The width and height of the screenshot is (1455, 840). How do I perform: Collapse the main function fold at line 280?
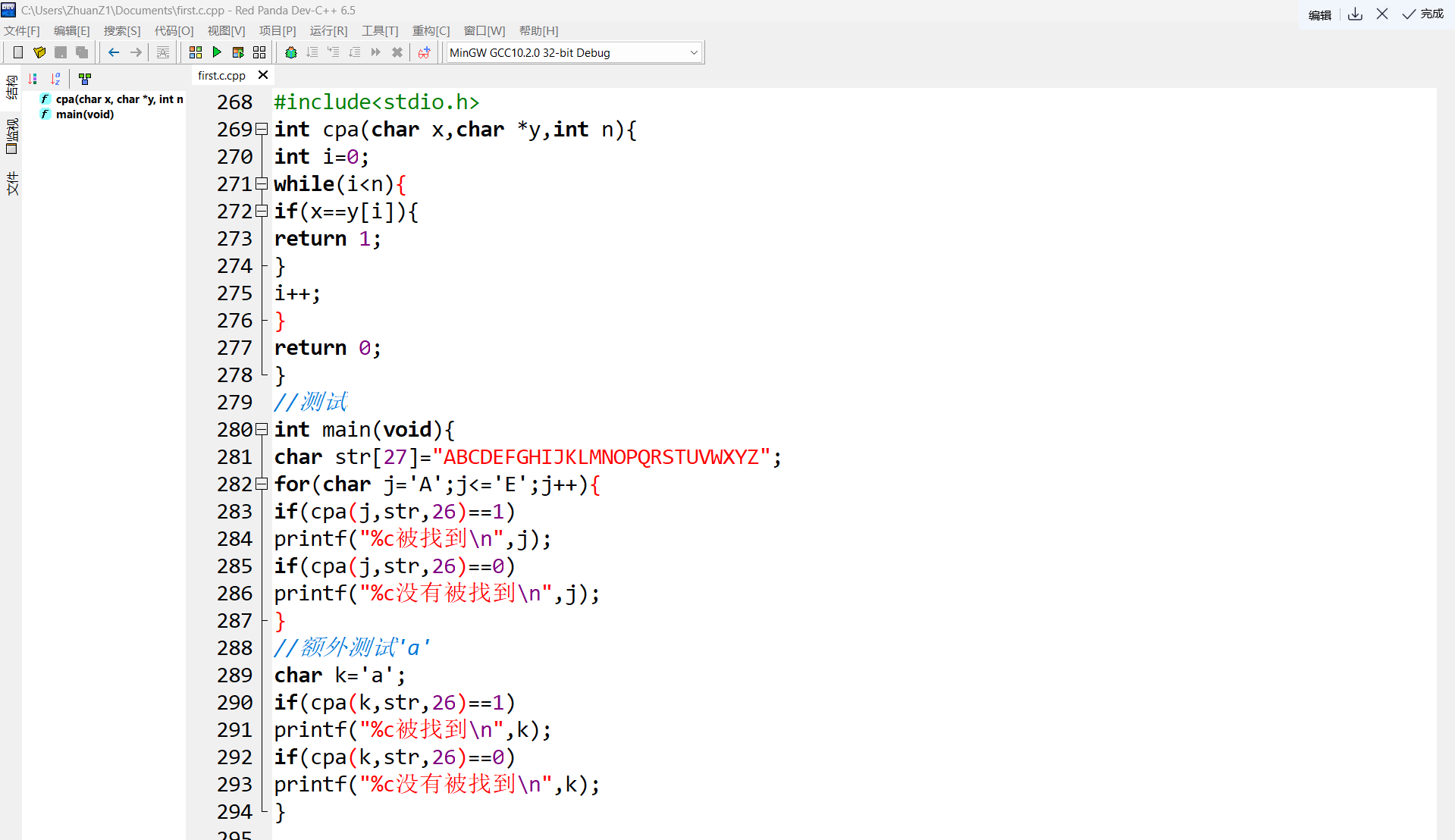(262, 429)
